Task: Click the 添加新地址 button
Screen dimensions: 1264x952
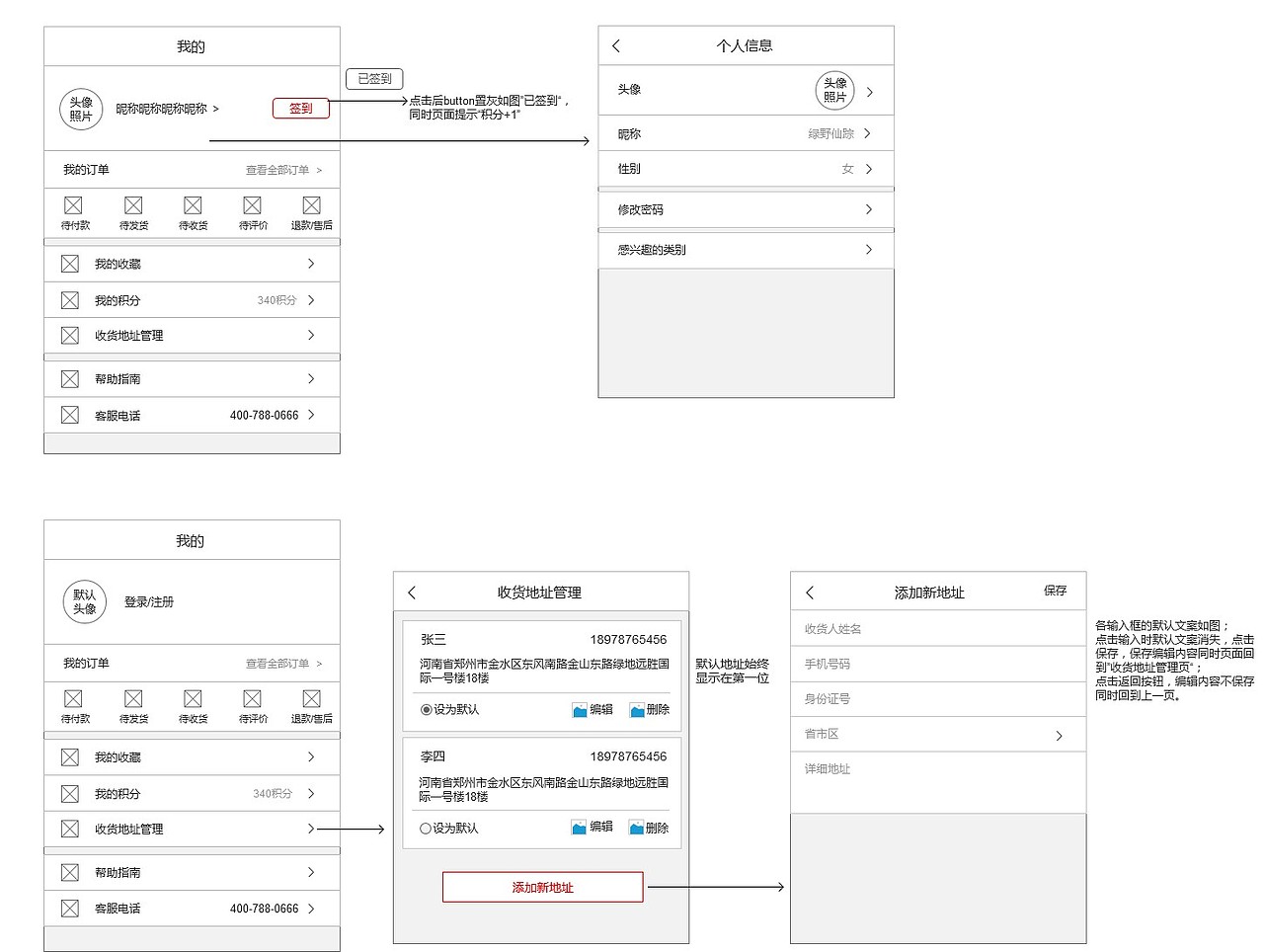Action: click(x=541, y=887)
